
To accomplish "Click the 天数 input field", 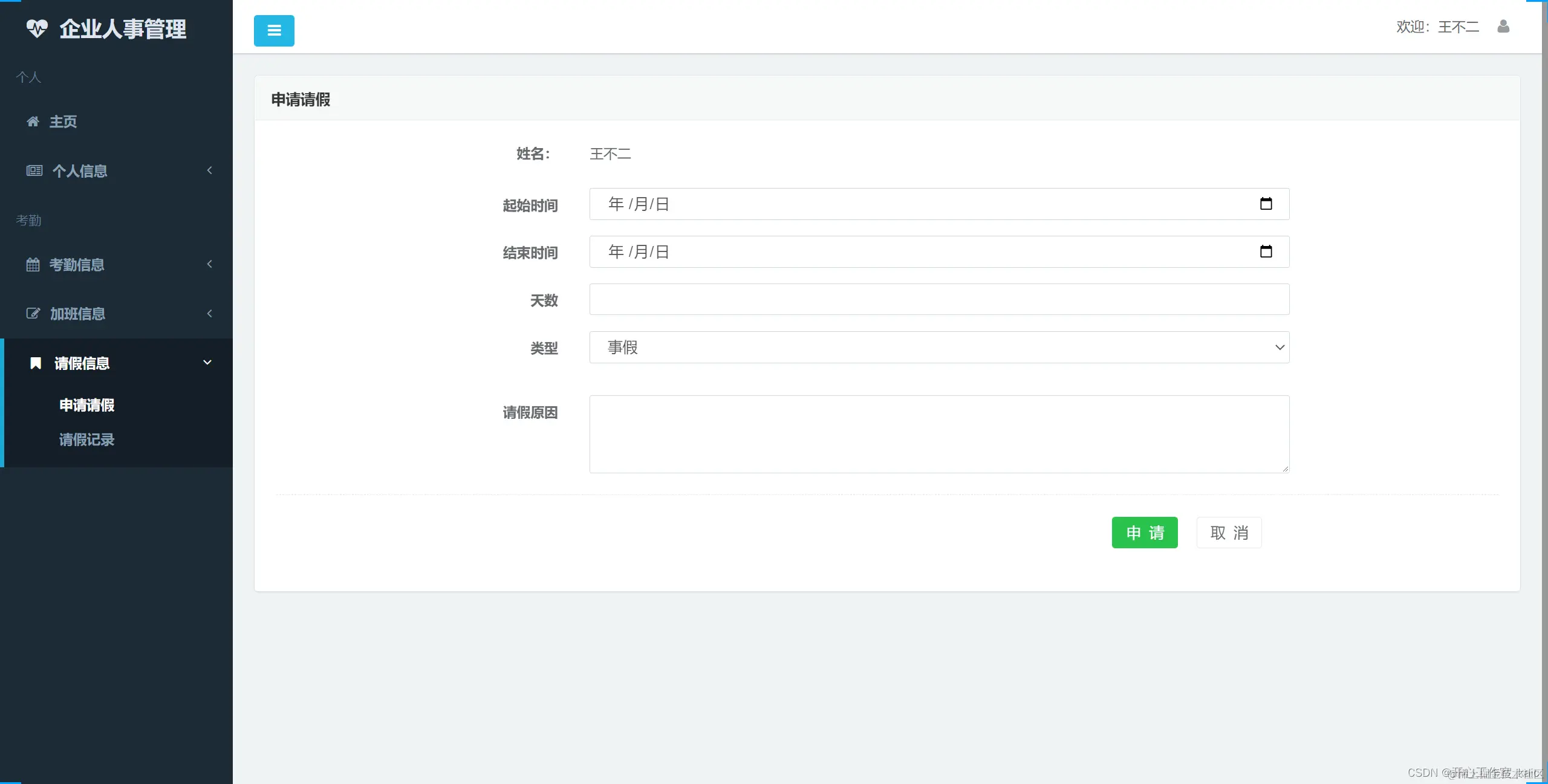I will [x=939, y=299].
